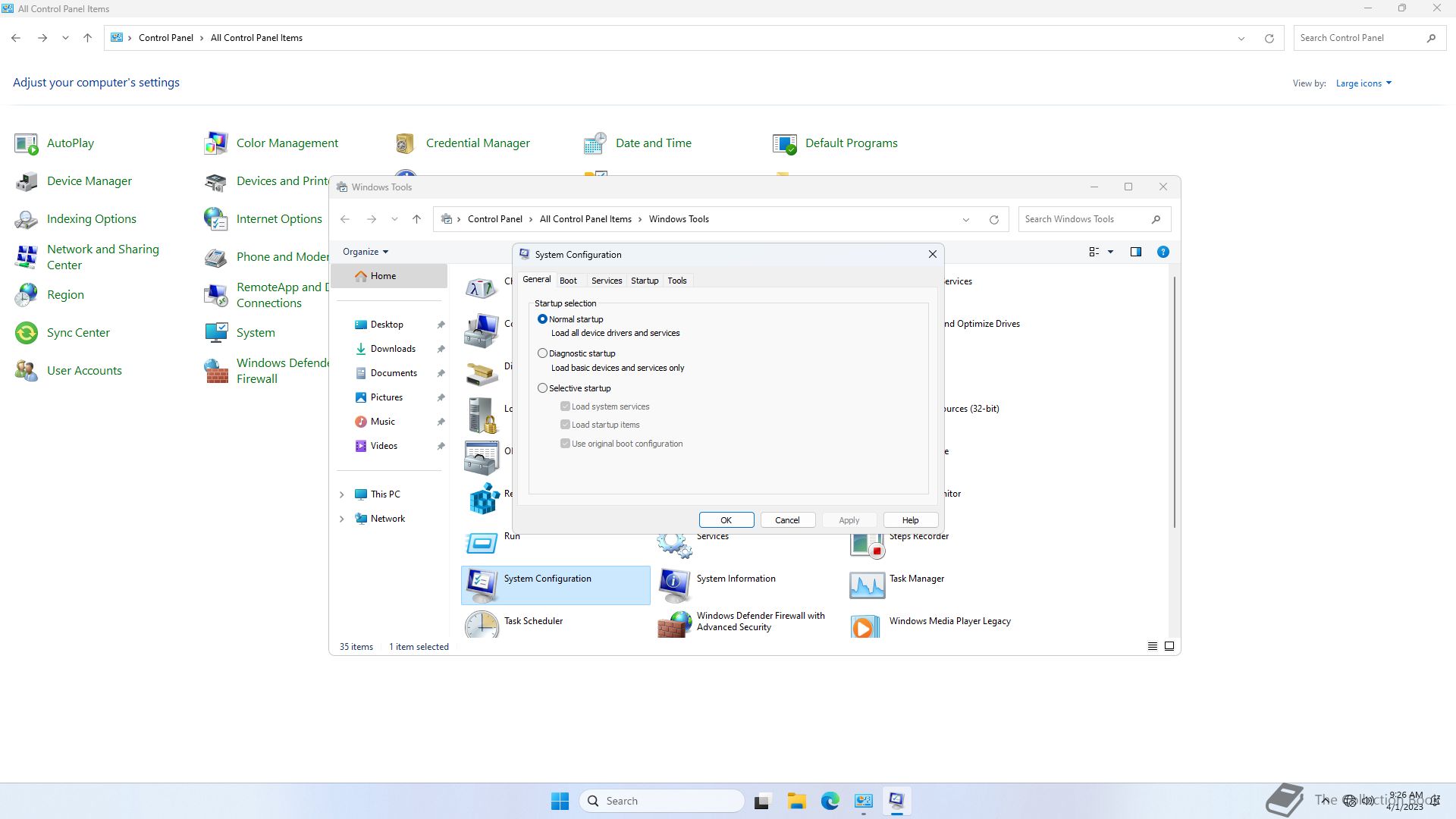1456x819 pixels.
Task: Select Diagnostic startup radio button
Action: pyautogui.click(x=542, y=353)
